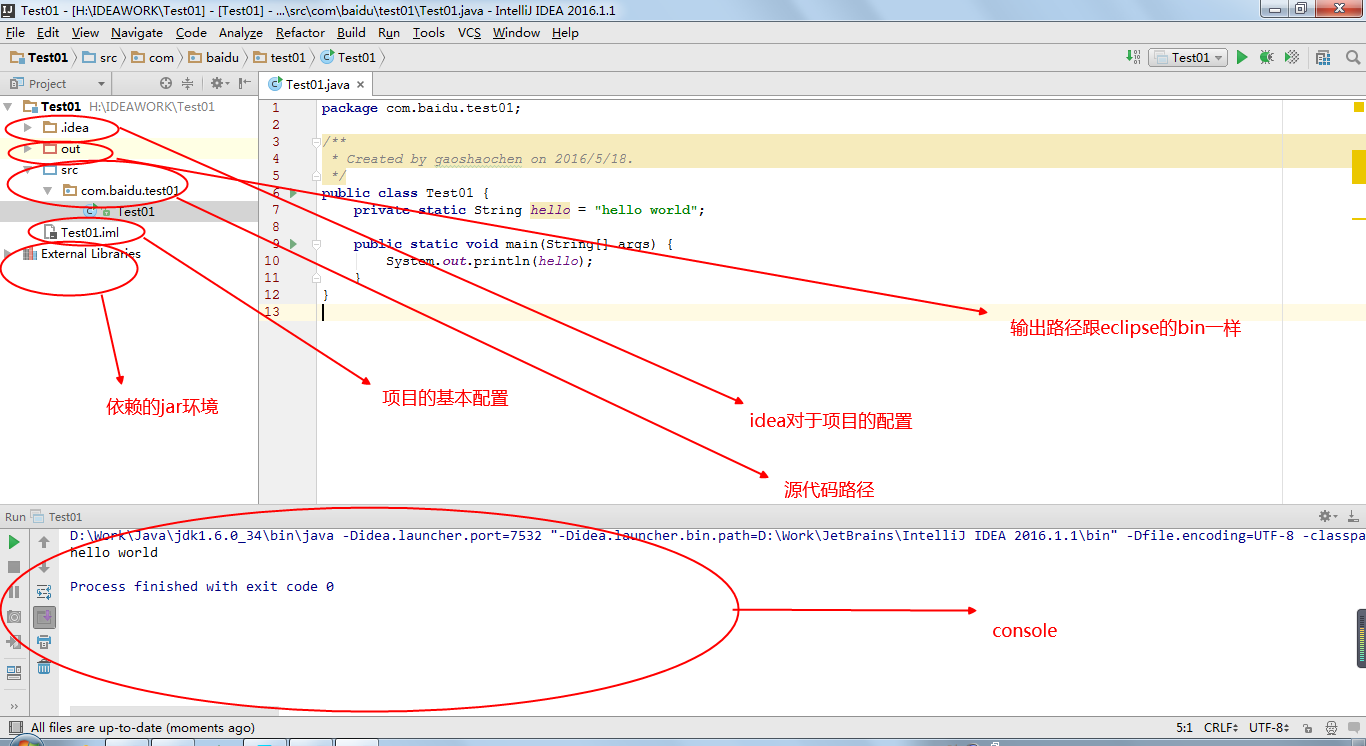Toggle the read-only lock in status bar

pyautogui.click(x=1310, y=728)
